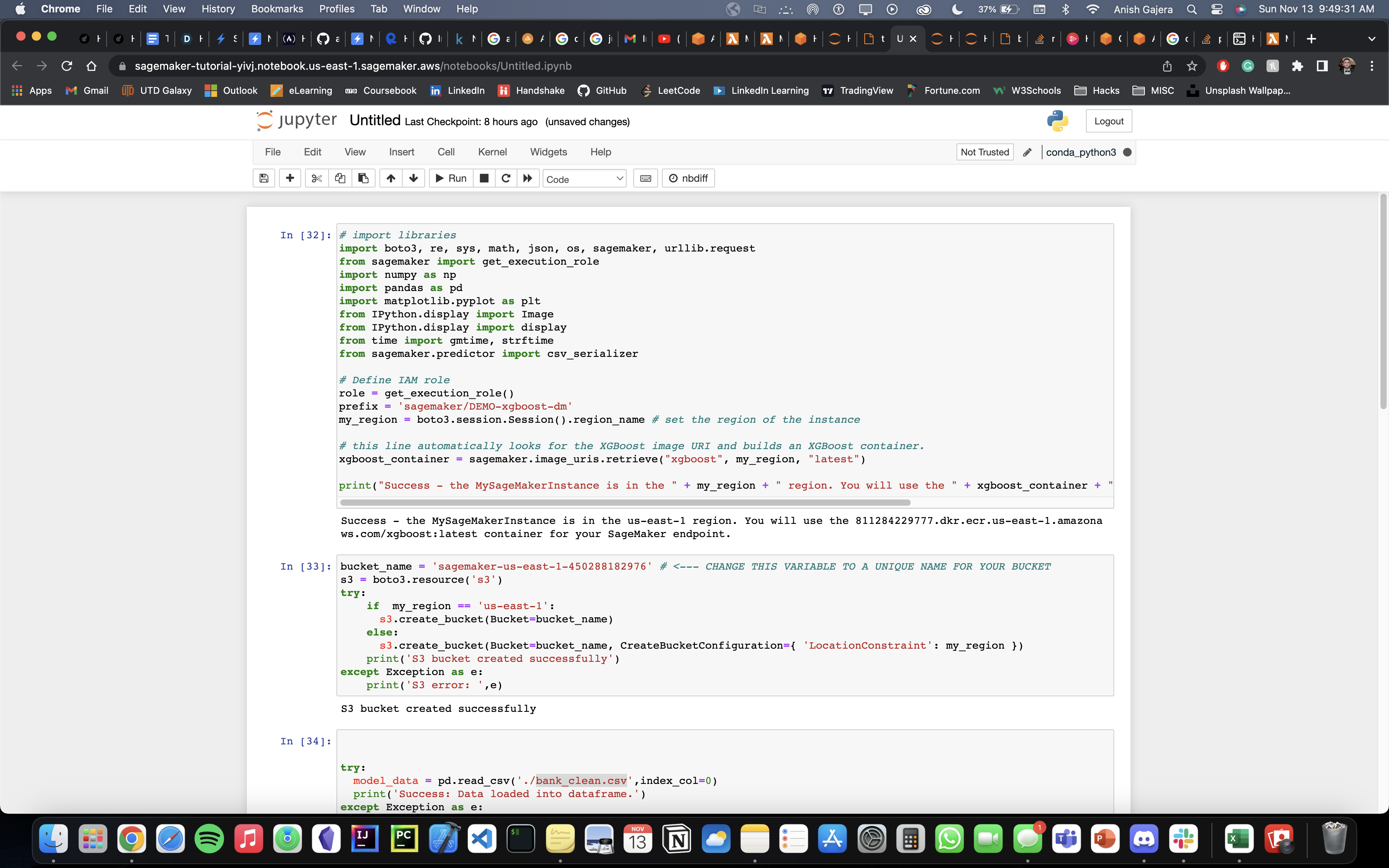Screen dimensions: 1389x868
Task: Click the Logout button
Action: 1108,121
